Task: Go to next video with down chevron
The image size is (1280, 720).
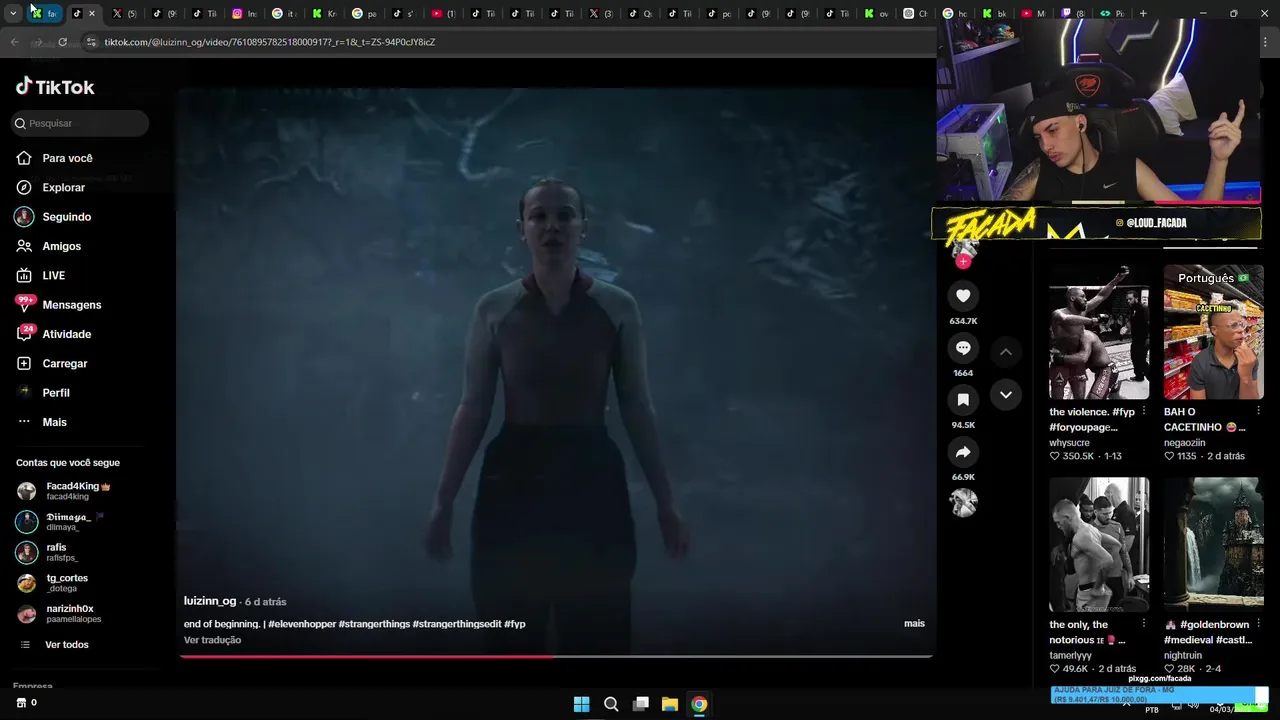Action: [1006, 395]
